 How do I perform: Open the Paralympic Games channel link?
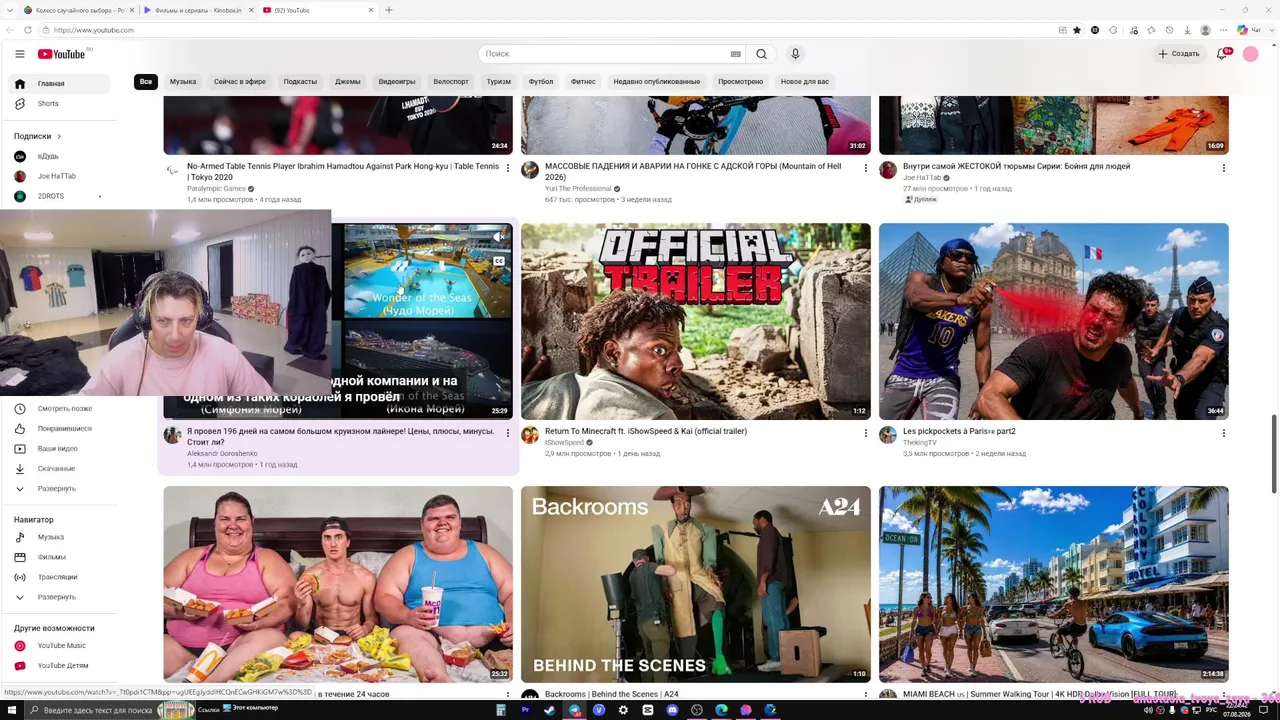point(216,189)
